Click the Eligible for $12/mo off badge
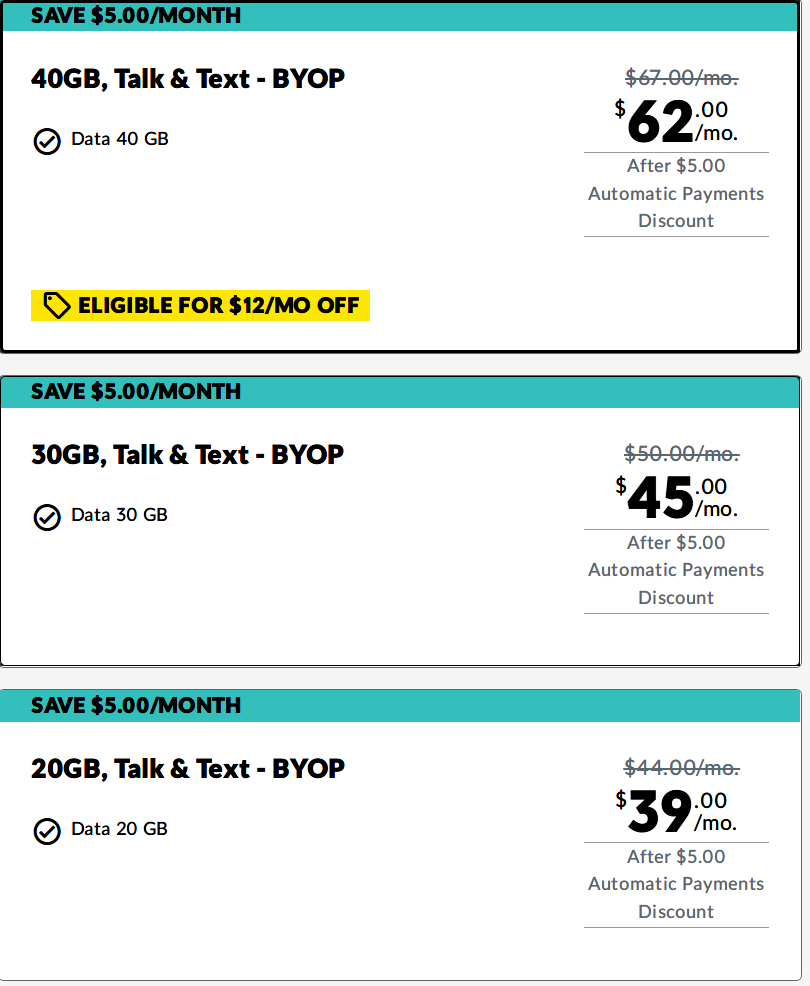 click(201, 306)
